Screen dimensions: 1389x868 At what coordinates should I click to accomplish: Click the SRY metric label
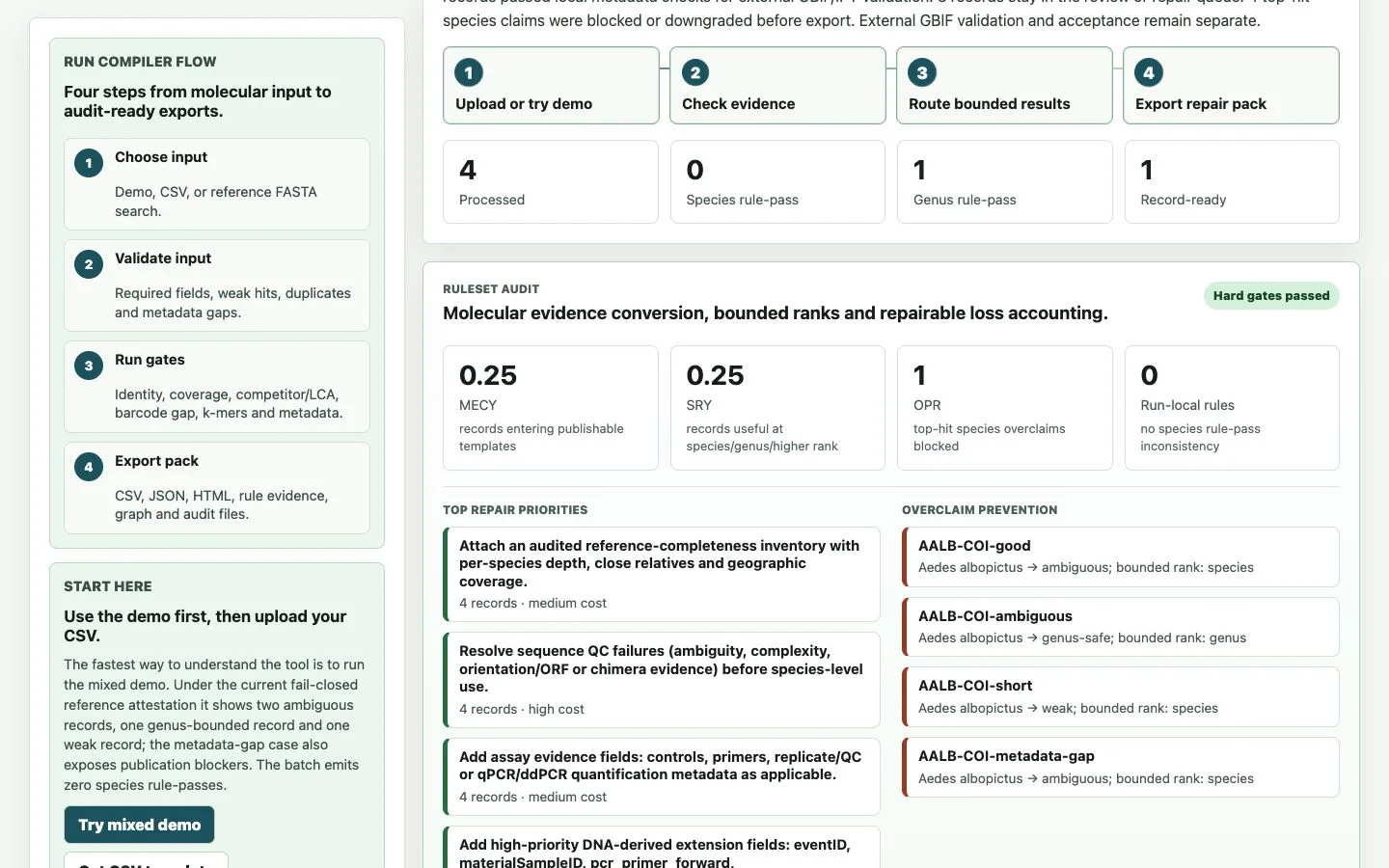click(x=699, y=405)
